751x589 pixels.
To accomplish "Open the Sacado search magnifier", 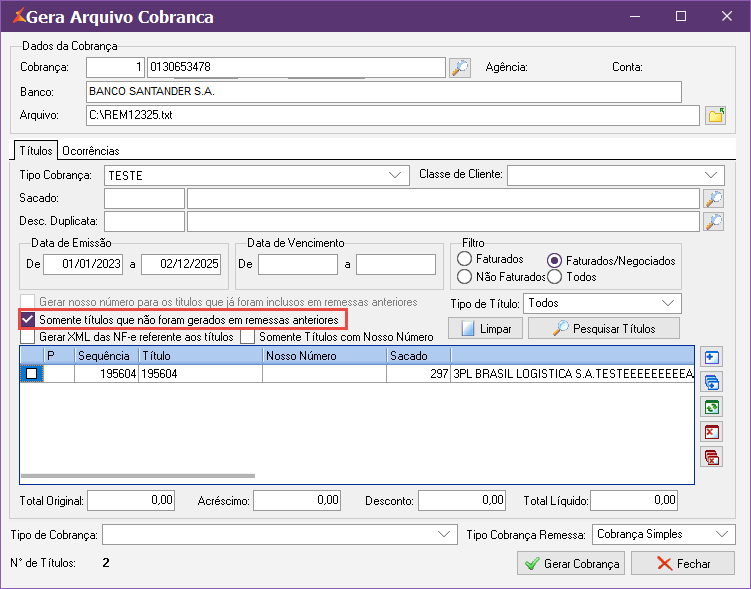I will click(x=714, y=198).
